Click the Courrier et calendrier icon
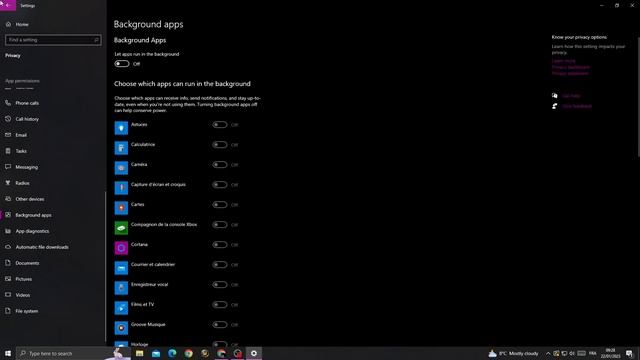The height and width of the screenshot is (360, 640). tap(121, 268)
